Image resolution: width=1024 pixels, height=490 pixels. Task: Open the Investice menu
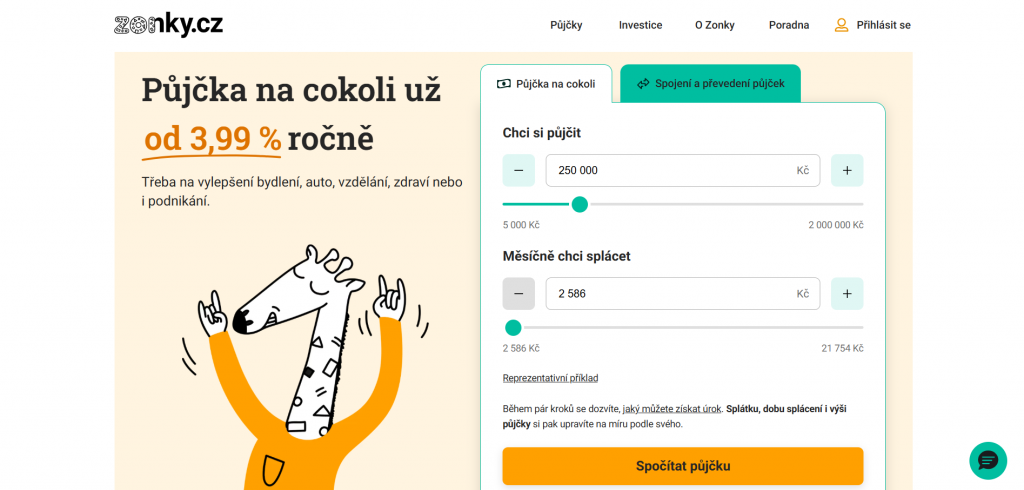point(640,25)
